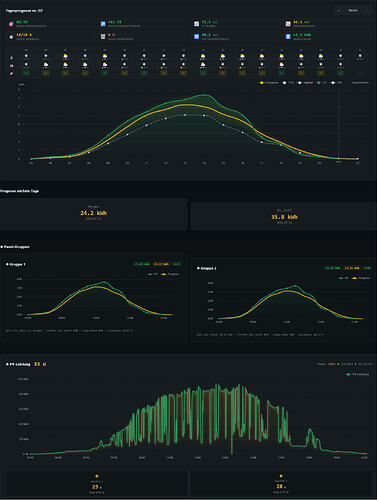Viewport: 377px width, 500px height.
Task: Click the 'Gruppe 2' panel heading
Action: tap(207, 268)
